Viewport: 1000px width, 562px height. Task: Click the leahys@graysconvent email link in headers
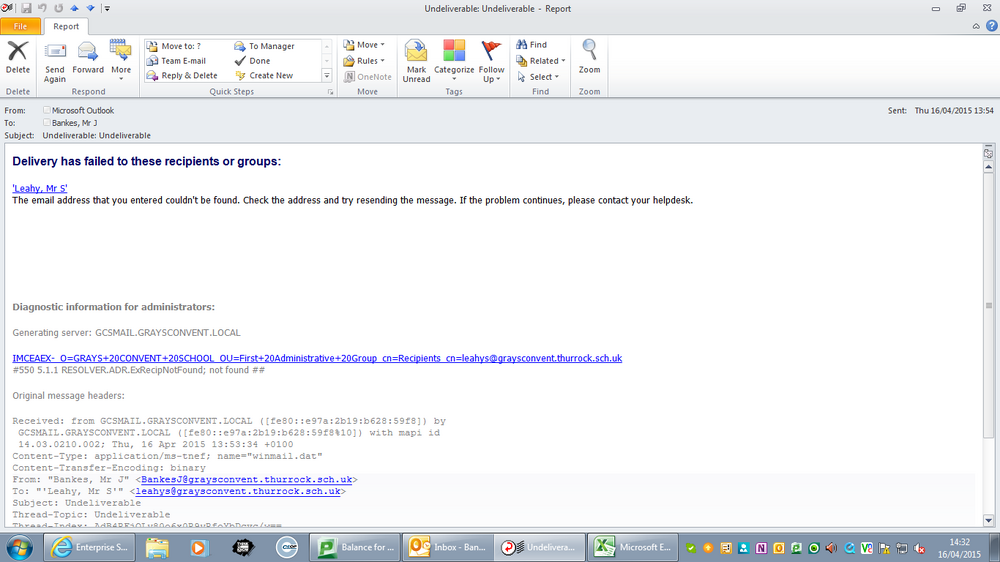(238, 491)
